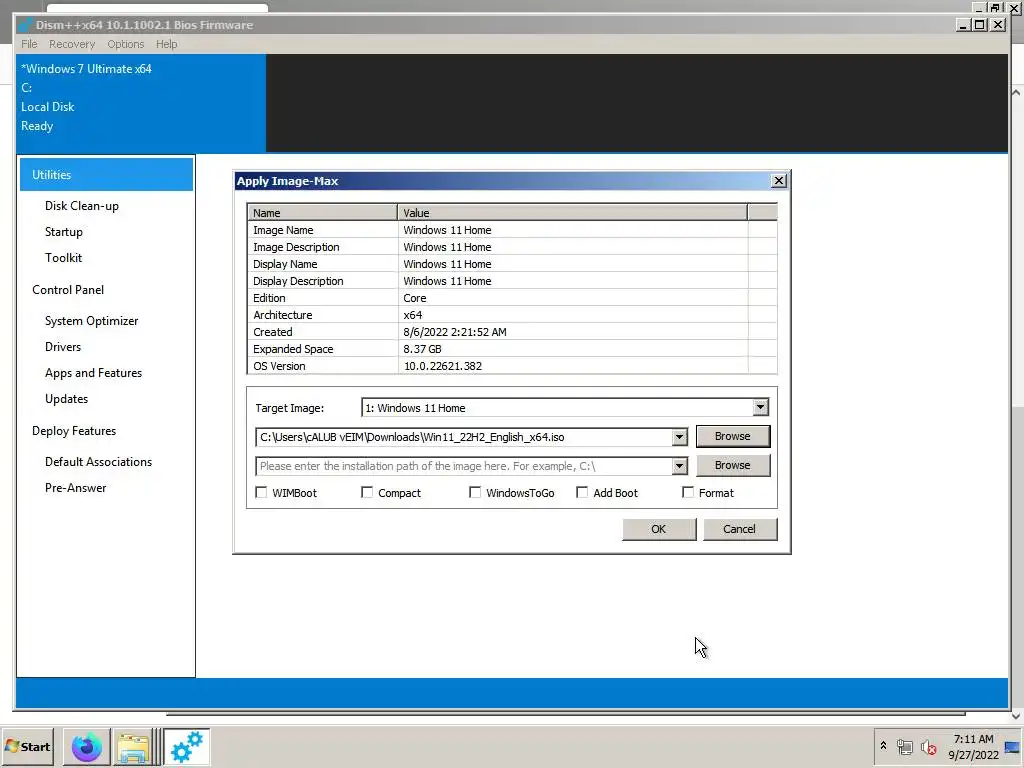Image resolution: width=1024 pixels, height=768 pixels.
Task: Enable the WIMBoot checkbox
Action: point(261,492)
